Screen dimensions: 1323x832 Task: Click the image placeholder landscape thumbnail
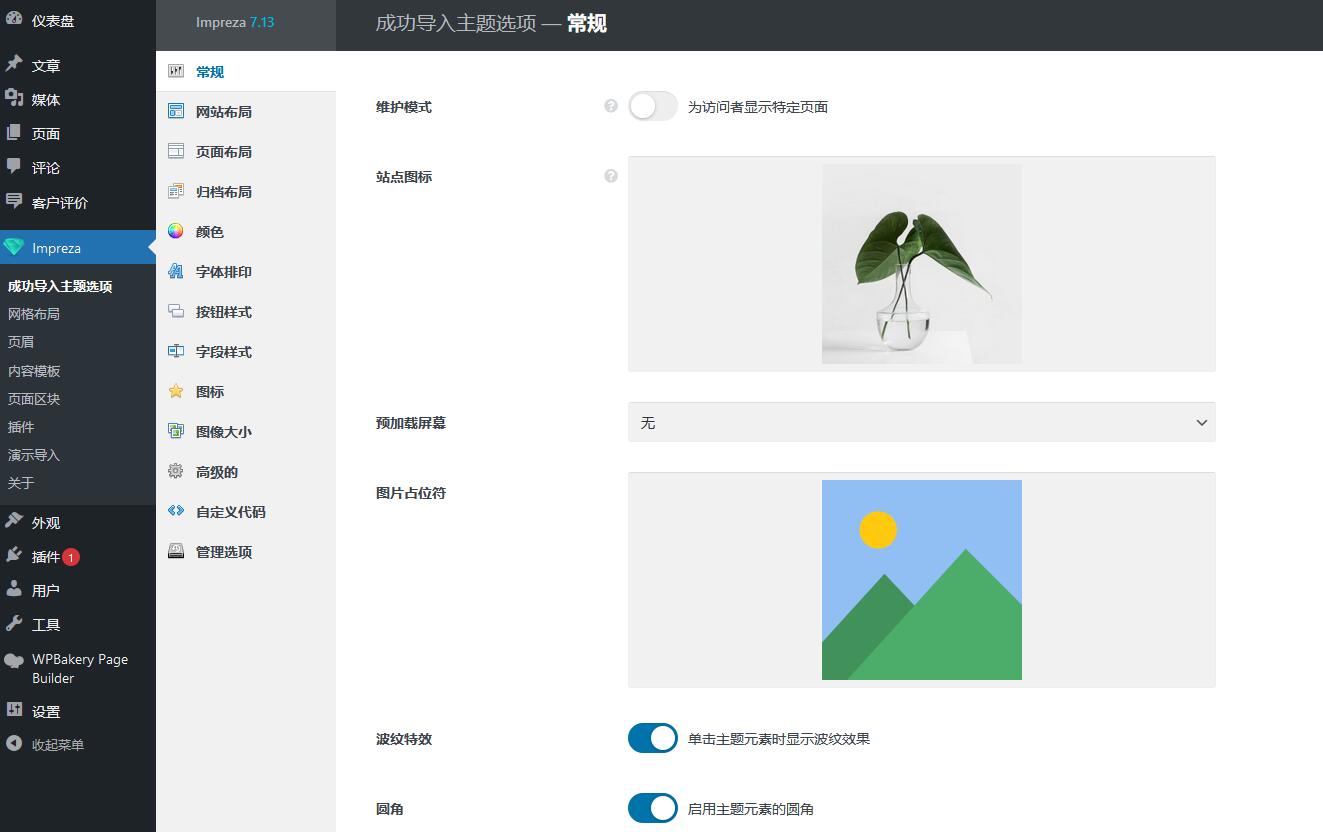tap(922, 580)
